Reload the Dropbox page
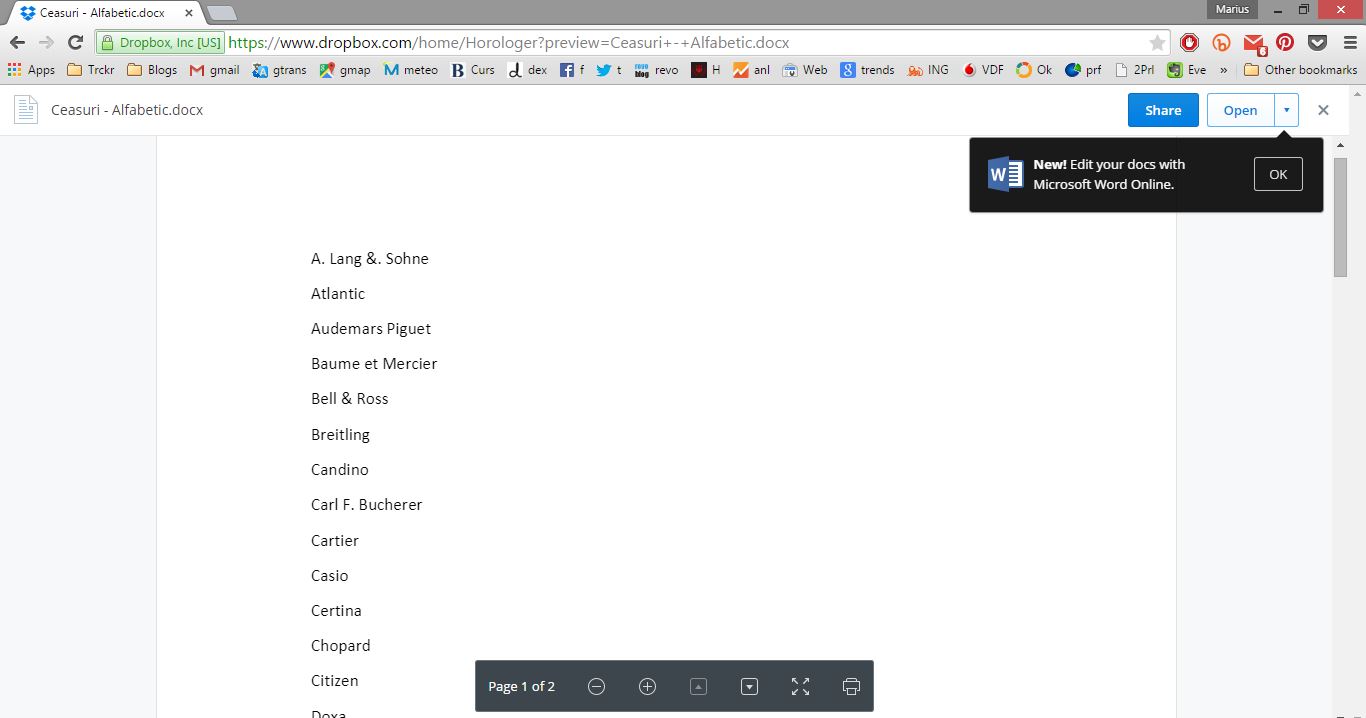The width and height of the screenshot is (1366, 718). click(x=75, y=43)
